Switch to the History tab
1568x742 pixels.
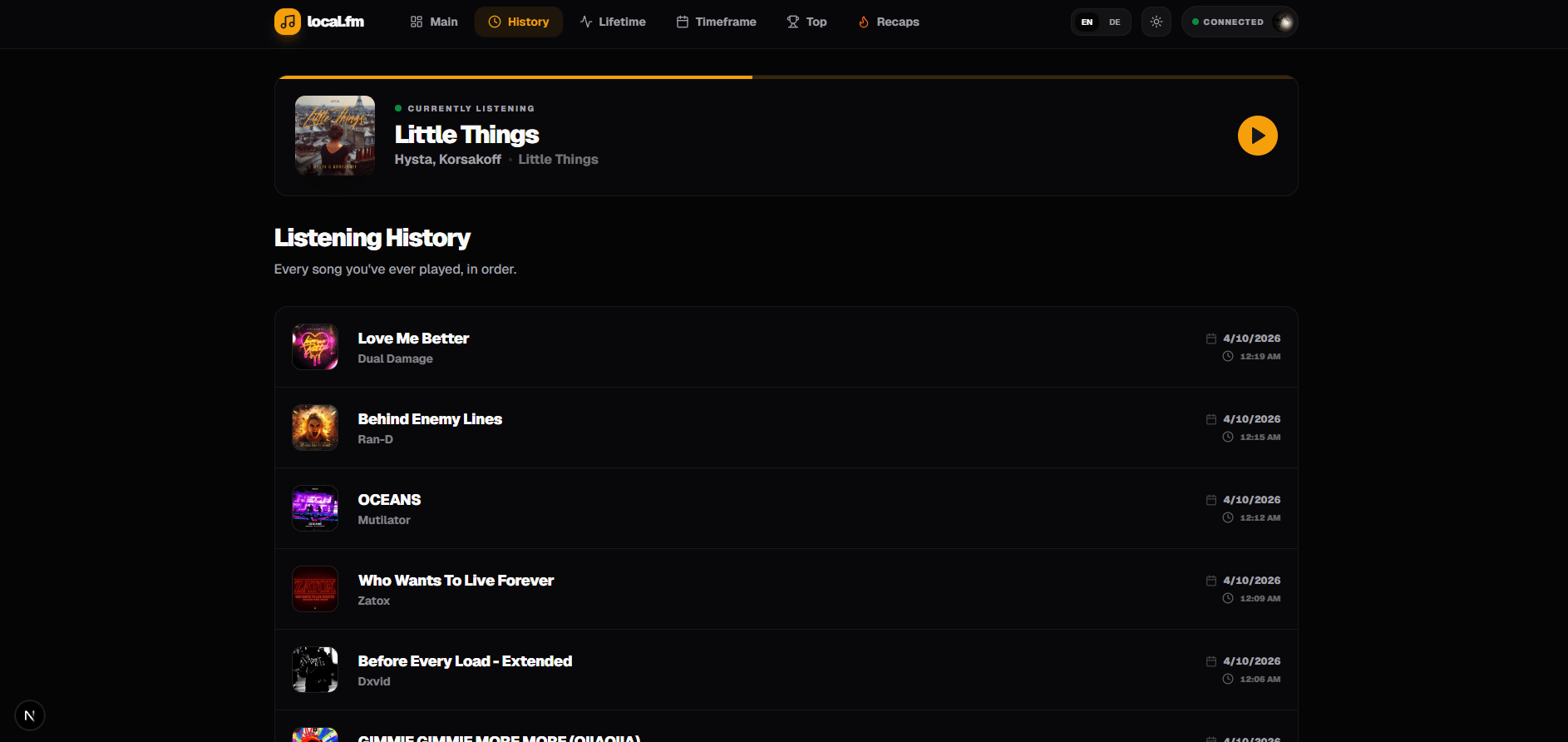519,22
